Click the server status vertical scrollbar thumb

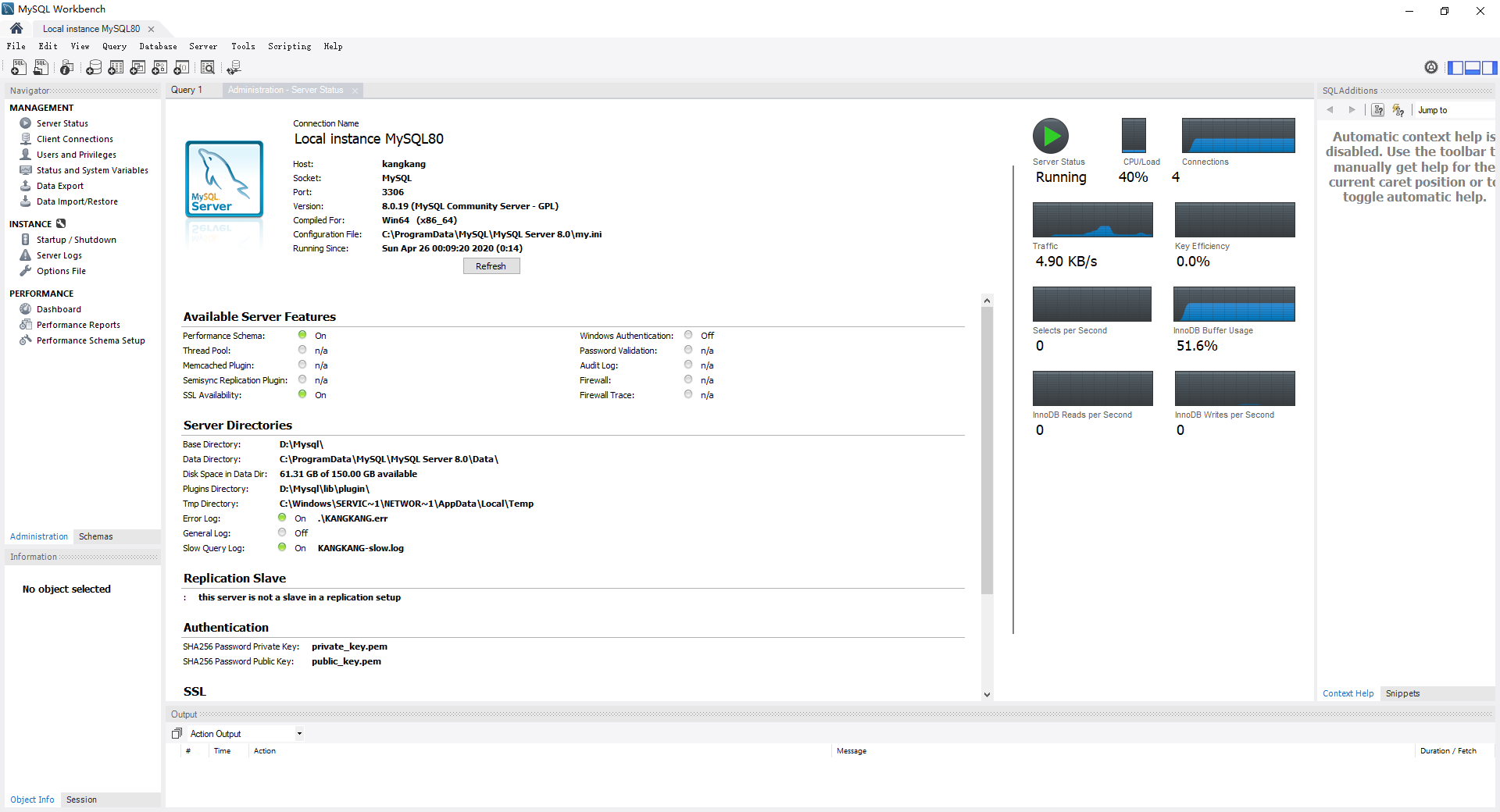click(x=987, y=451)
